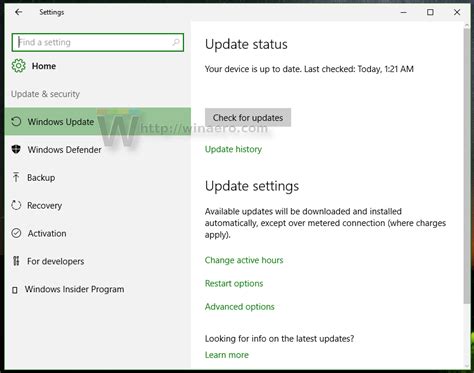The height and width of the screenshot is (373, 474).
Task: Click the back arrow in the title bar
Action: [19, 12]
